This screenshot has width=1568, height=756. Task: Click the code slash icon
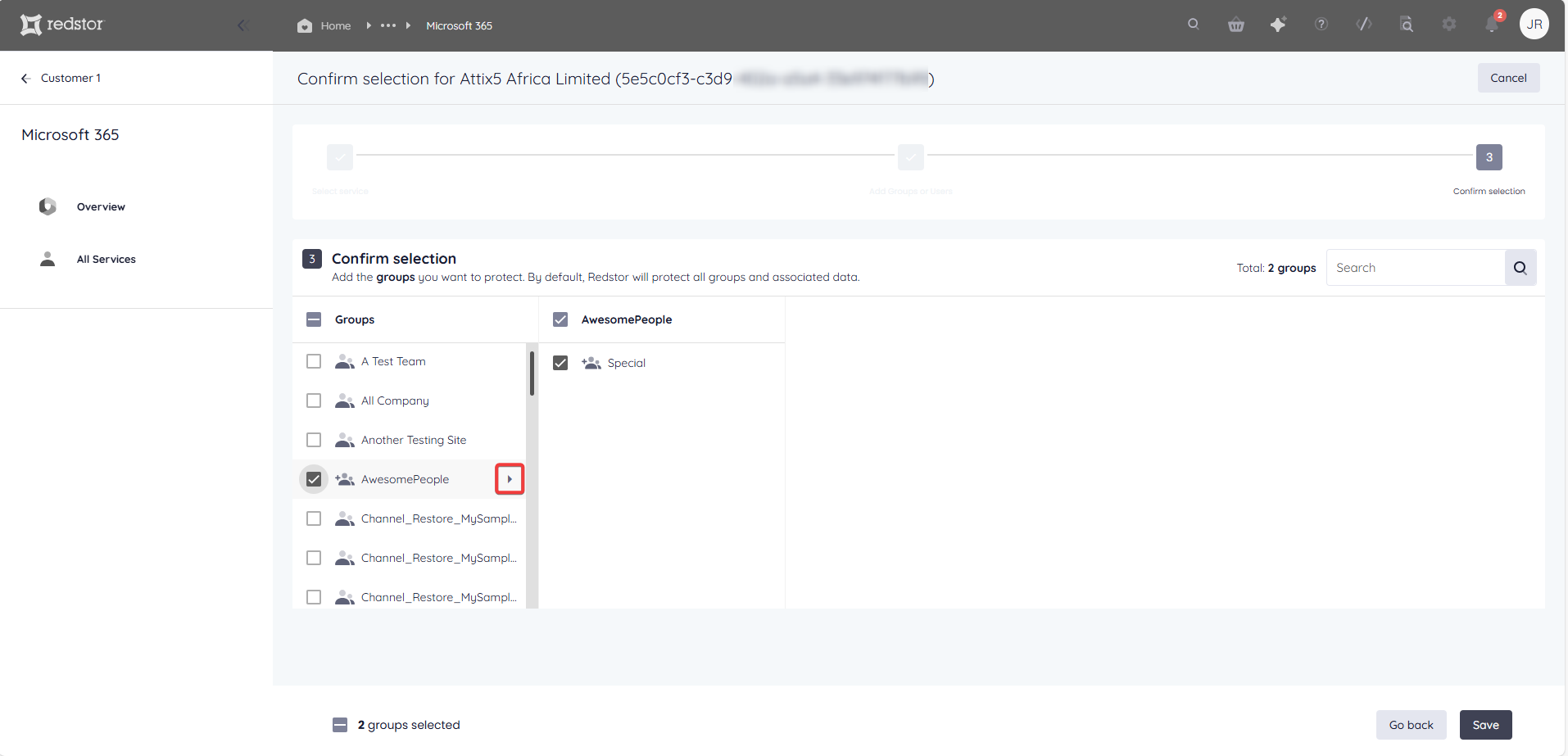[1364, 25]
